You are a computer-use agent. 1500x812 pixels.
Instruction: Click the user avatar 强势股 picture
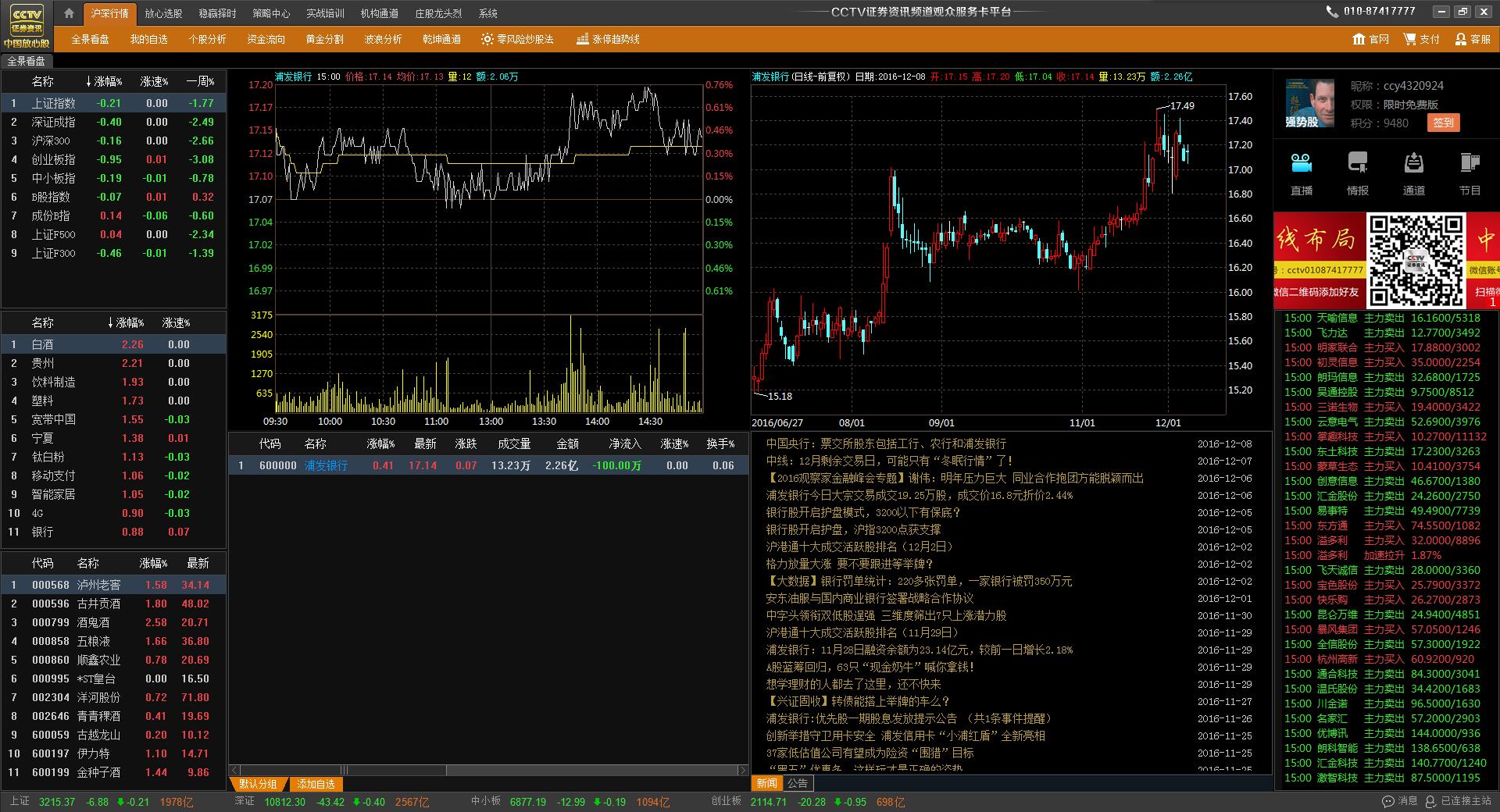pos(1310,103)
